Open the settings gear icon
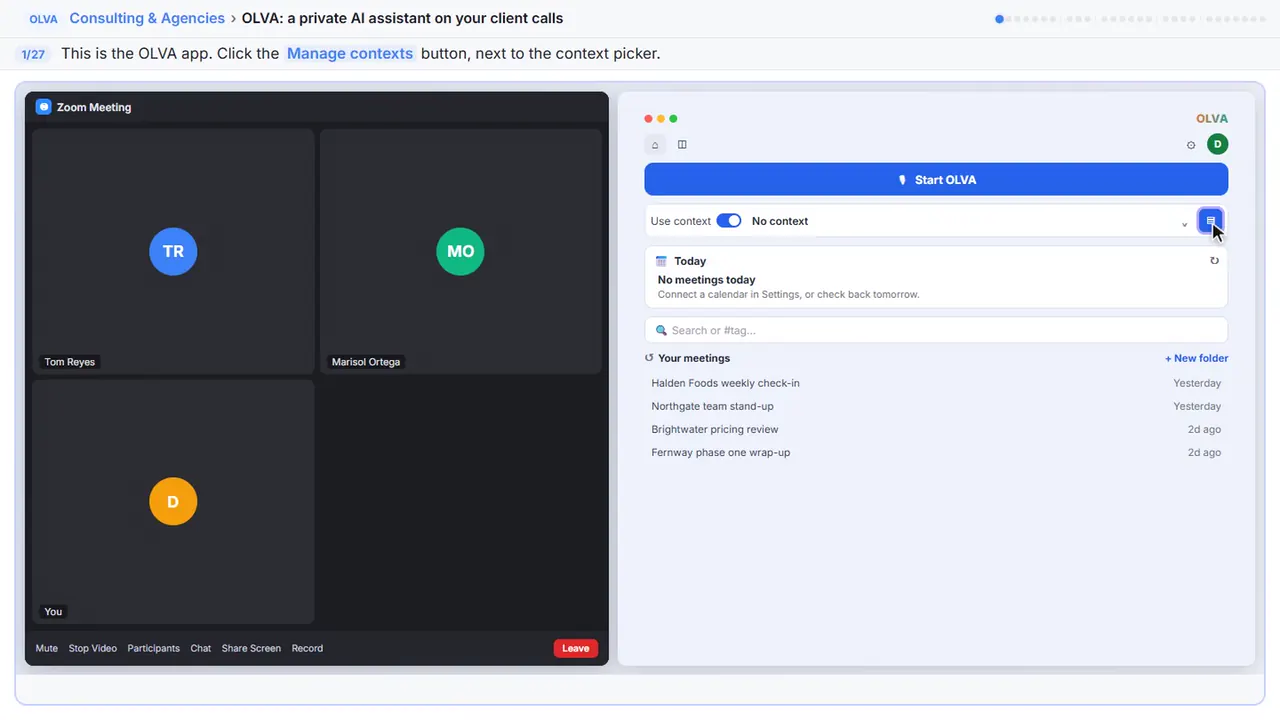Screen dimensions: 1280x720 pyautogui.click(x=1191, y=145)
